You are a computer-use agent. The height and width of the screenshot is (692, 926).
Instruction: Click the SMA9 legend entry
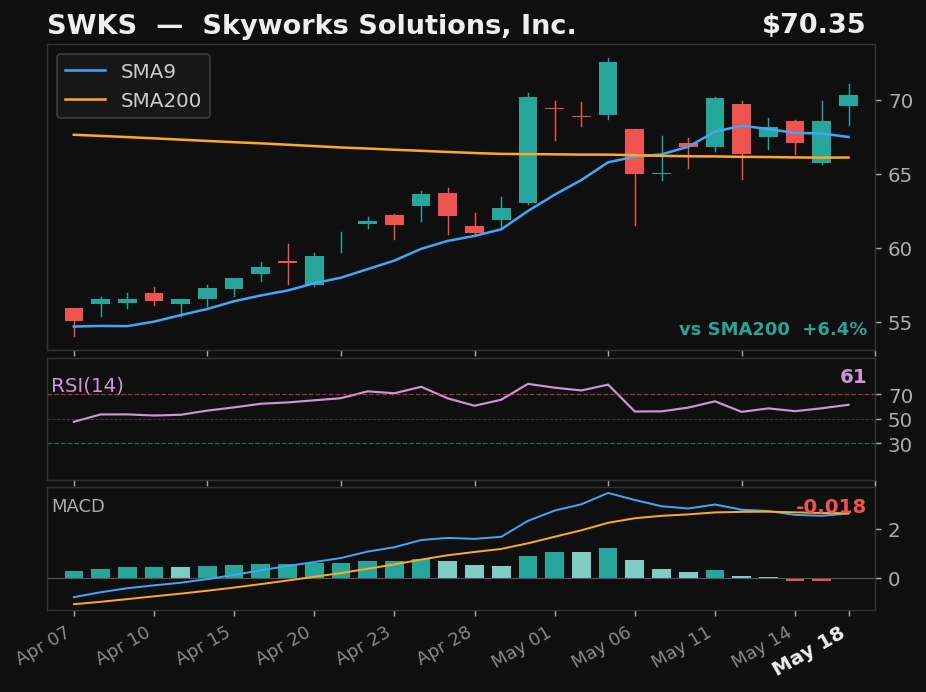coord(120,71)
